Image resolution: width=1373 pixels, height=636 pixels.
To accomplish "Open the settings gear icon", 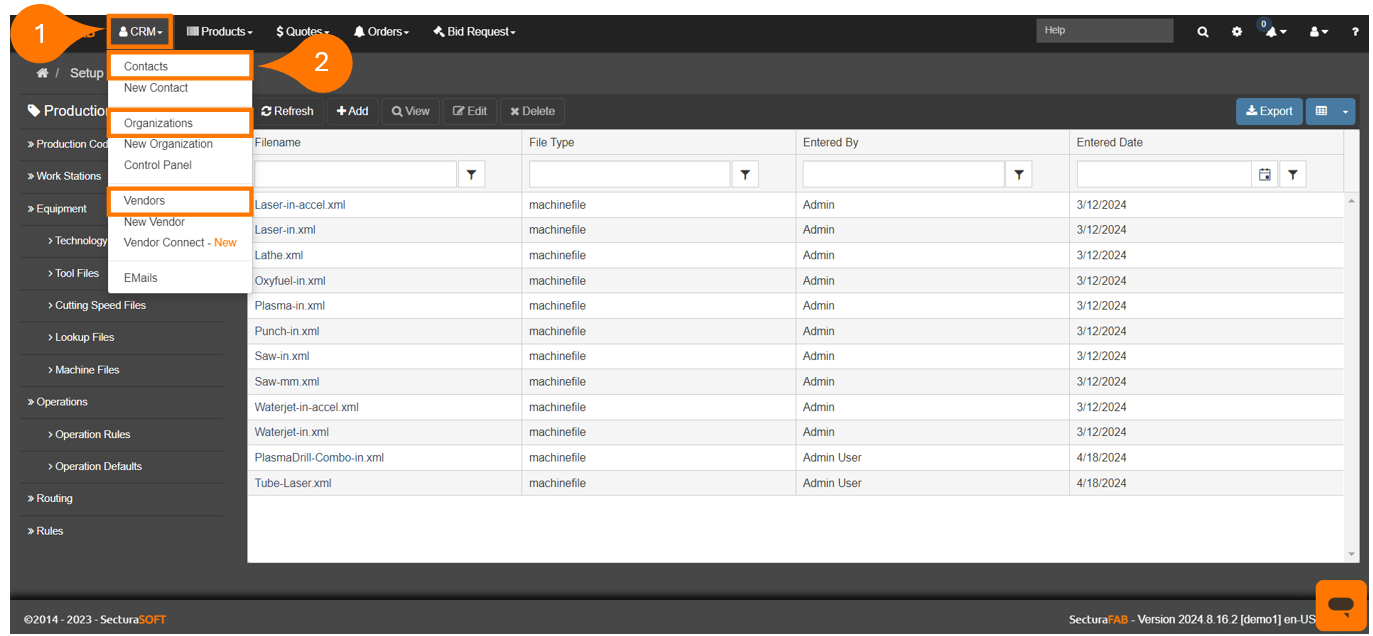I will pyautogui.click(x=1237, y=32).
